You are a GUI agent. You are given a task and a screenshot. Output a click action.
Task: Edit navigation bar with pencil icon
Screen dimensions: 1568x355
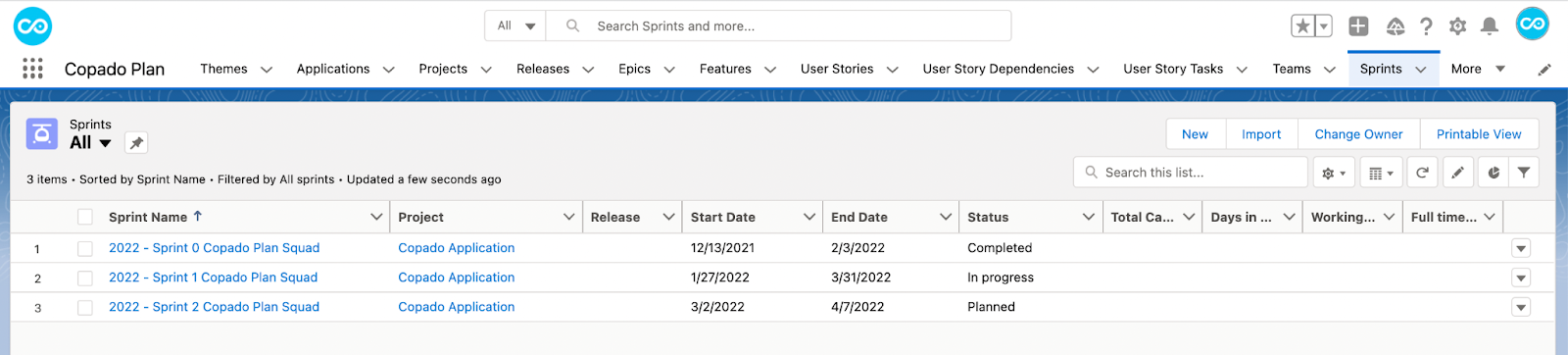point(1544,70)
